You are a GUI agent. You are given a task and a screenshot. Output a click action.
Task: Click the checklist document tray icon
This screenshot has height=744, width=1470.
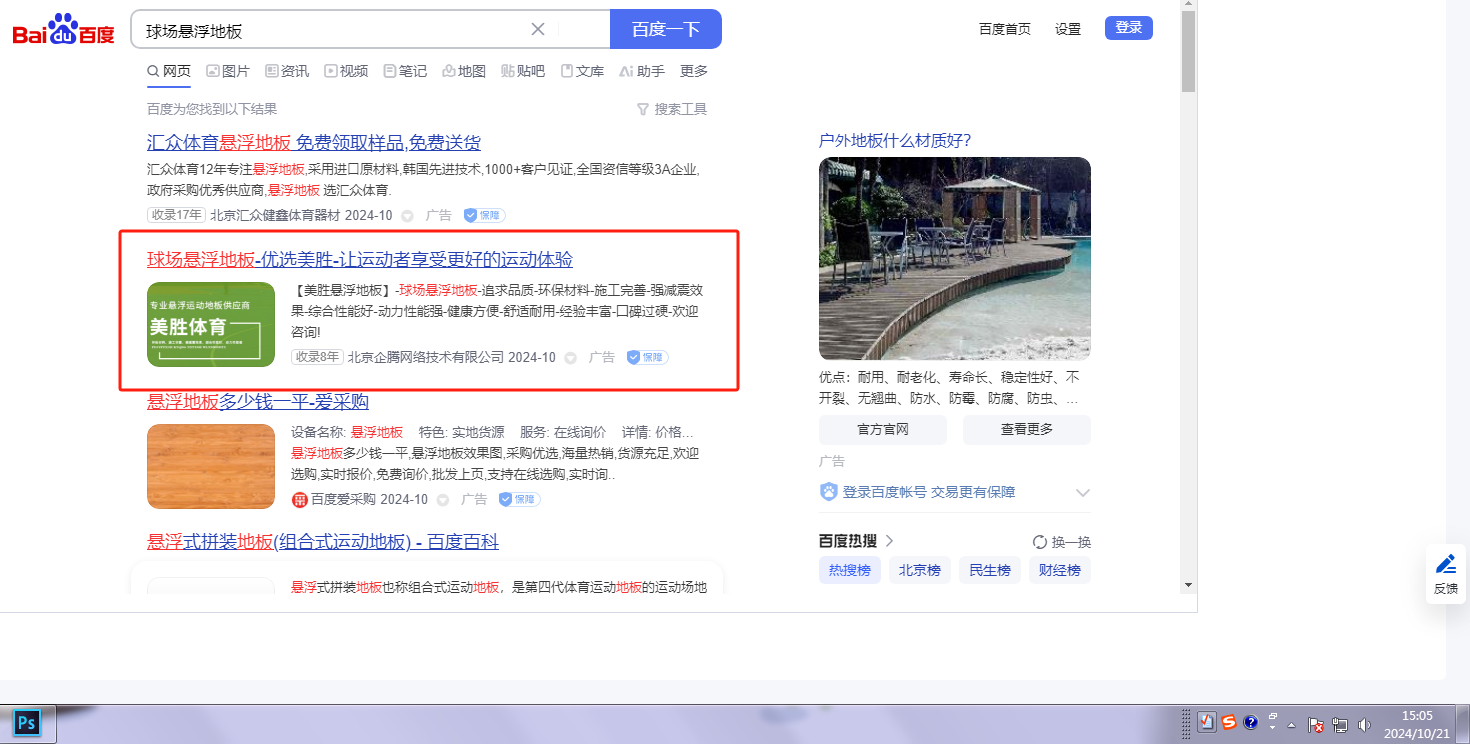coord(1207,722)
